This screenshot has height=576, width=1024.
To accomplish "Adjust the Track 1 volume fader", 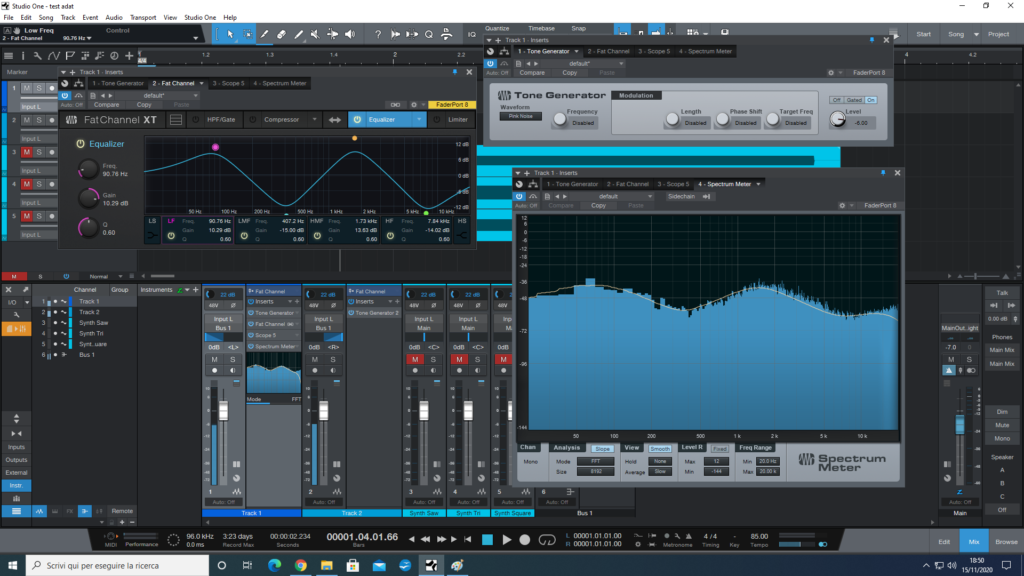I will coord(223,412).
